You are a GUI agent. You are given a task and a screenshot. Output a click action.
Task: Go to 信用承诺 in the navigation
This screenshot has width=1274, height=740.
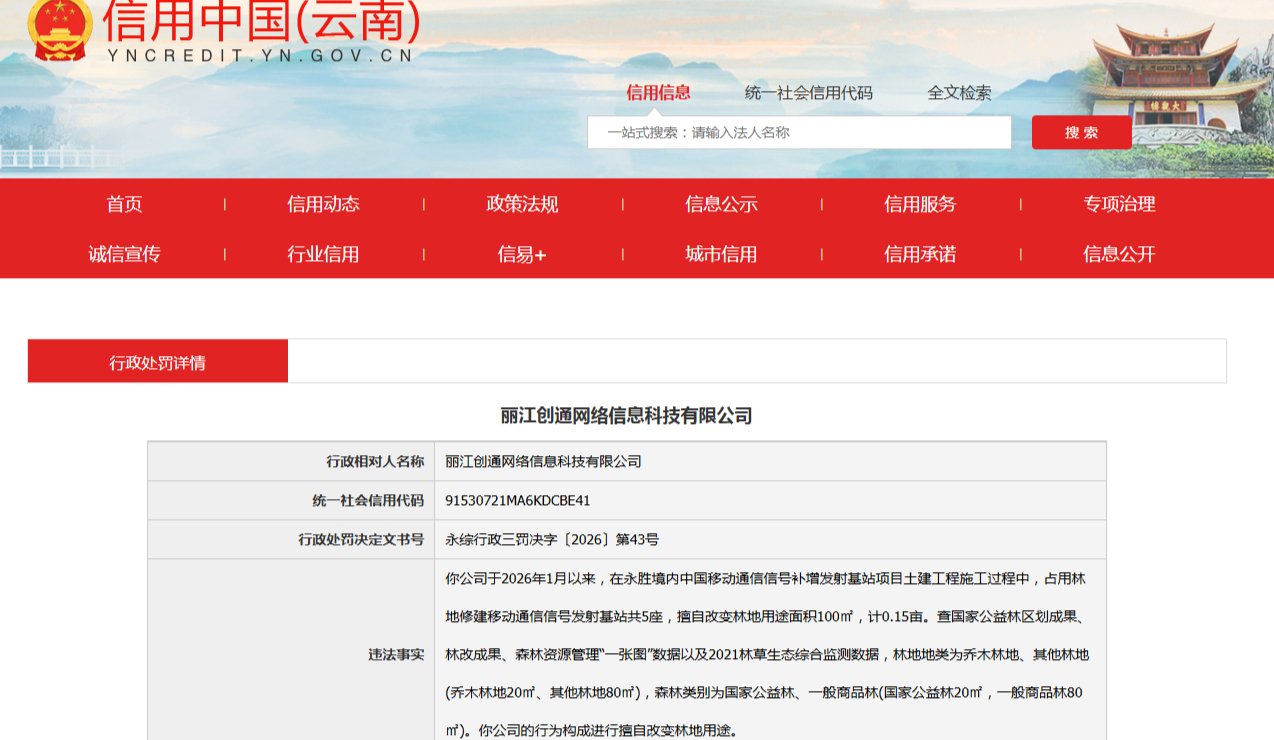coord(920,254)
